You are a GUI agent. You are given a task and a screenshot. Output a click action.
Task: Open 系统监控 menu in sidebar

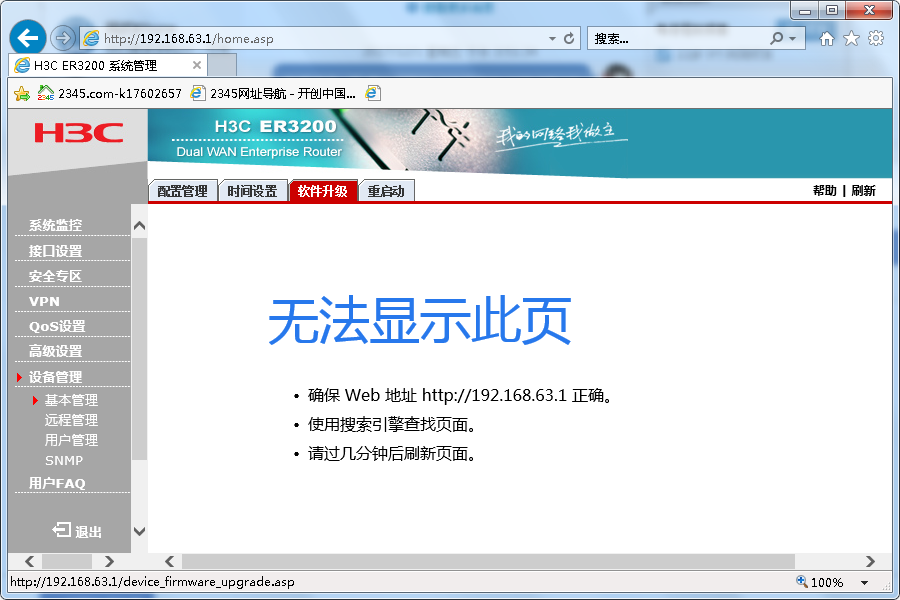(56, 225)
